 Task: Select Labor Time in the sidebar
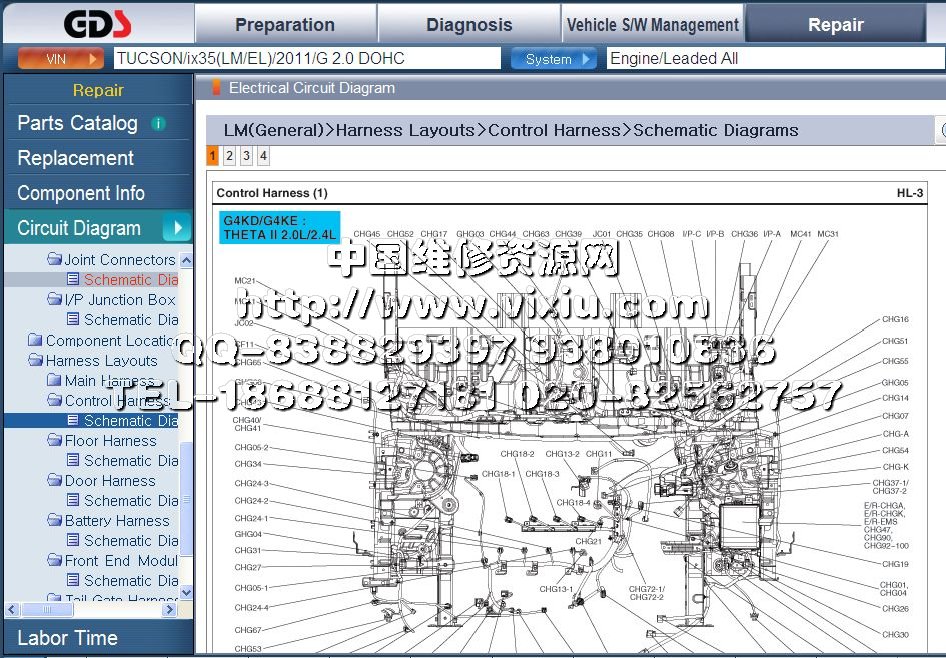(x=67, y=638)
